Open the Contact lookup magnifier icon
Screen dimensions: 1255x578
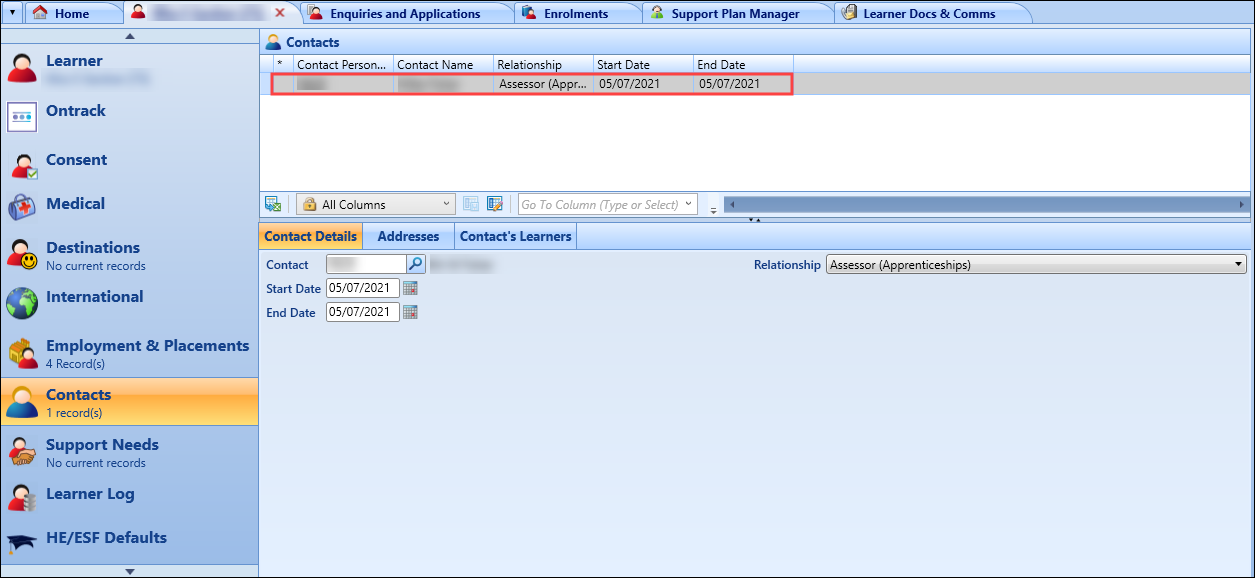coord(416,264)
